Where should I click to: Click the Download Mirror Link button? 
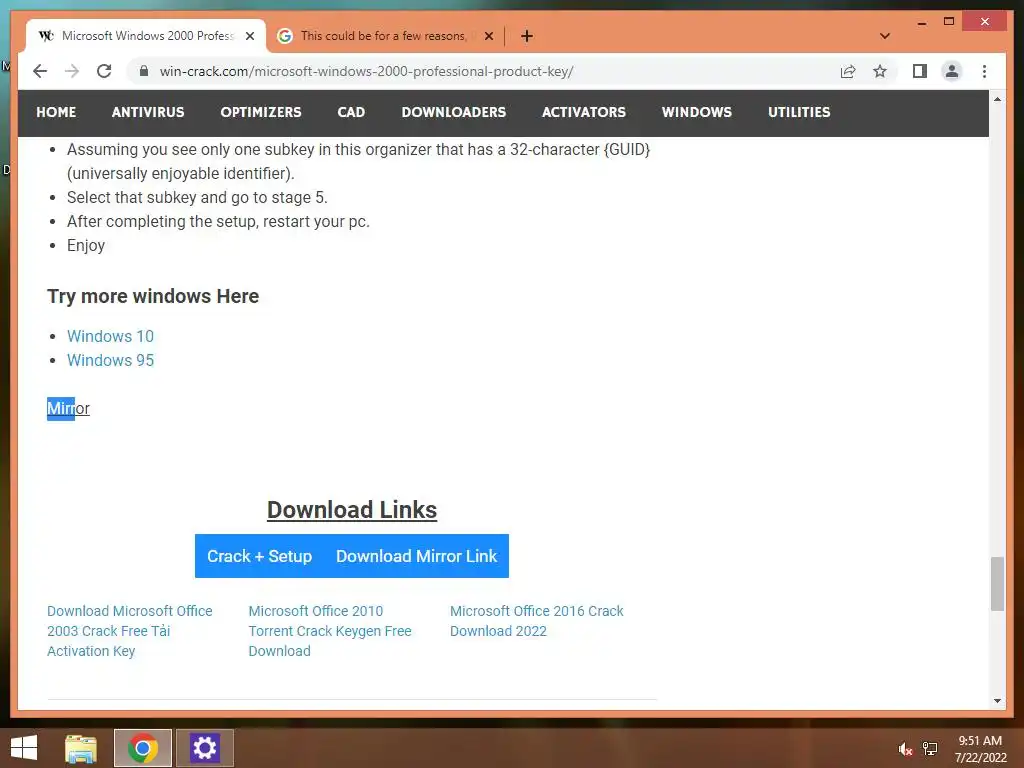pos(417,556)
